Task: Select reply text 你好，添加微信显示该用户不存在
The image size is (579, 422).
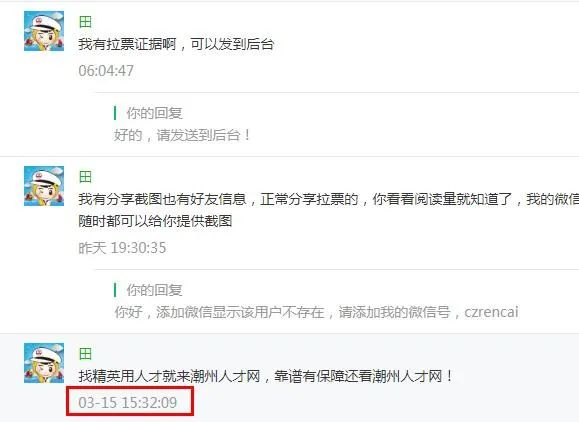Action: (x=219, y=312)
